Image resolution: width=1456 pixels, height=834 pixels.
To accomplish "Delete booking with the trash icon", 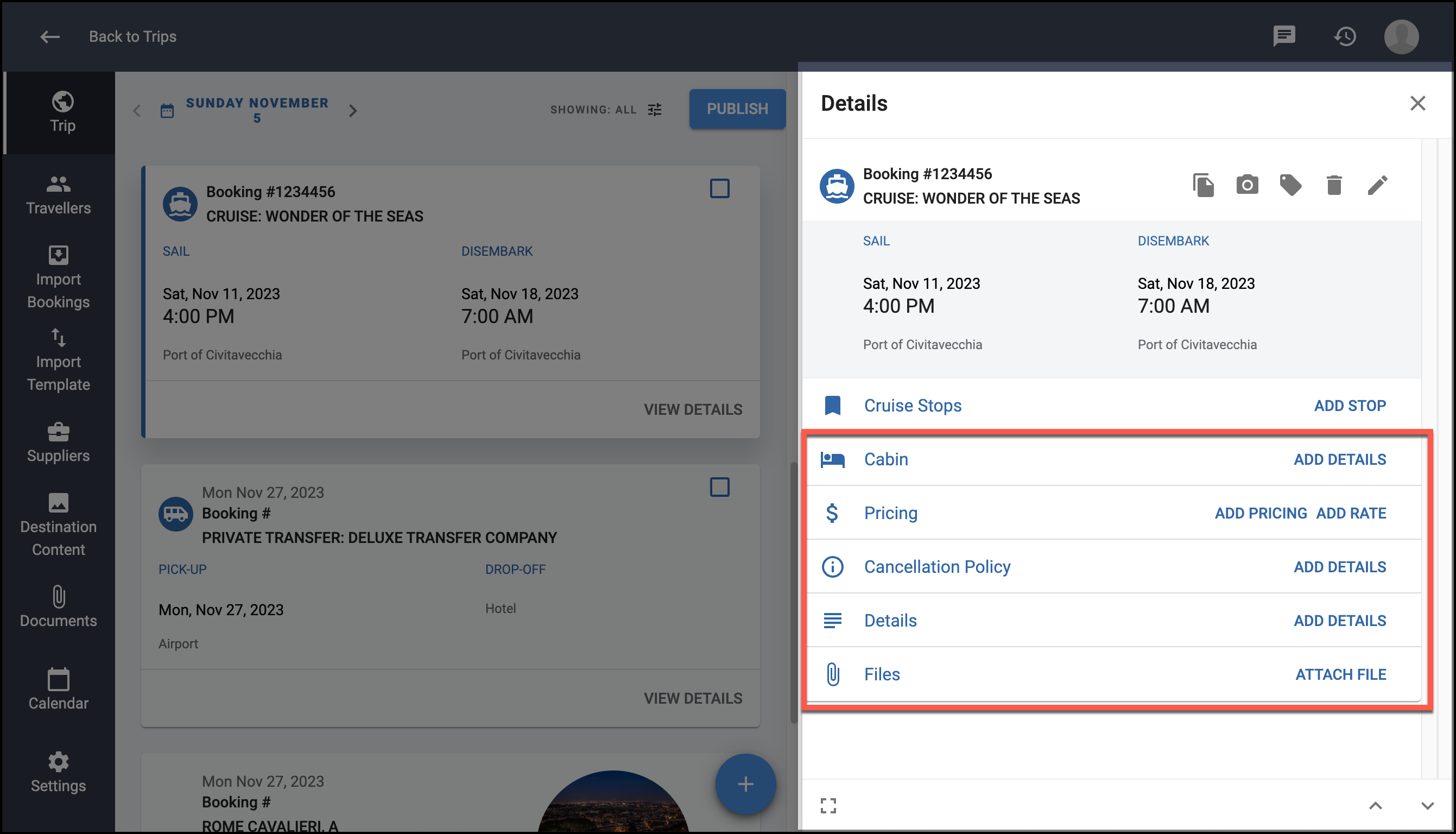I will (x=1334, y=185).
